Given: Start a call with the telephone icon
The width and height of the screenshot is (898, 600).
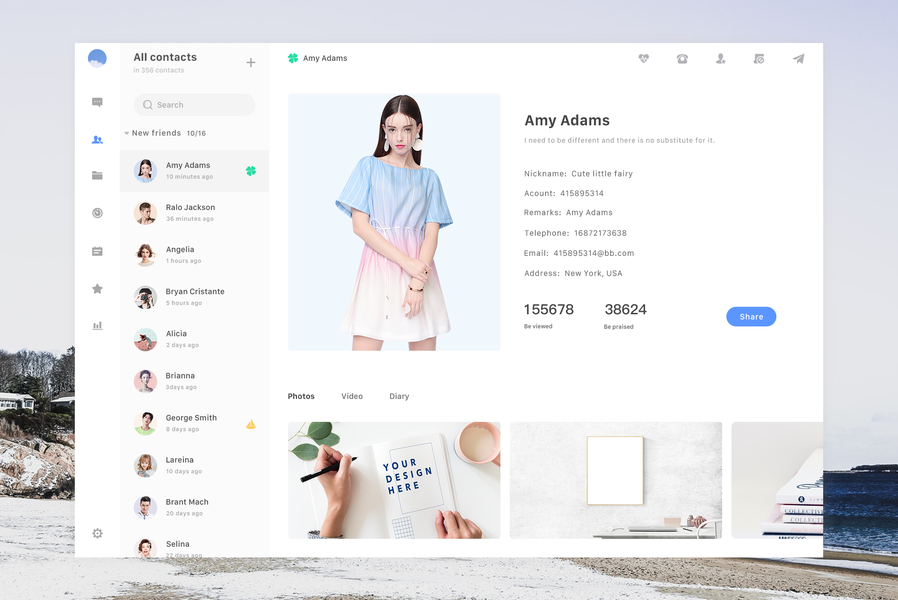Looking at the screenshot, I should [x=682, y=58].
